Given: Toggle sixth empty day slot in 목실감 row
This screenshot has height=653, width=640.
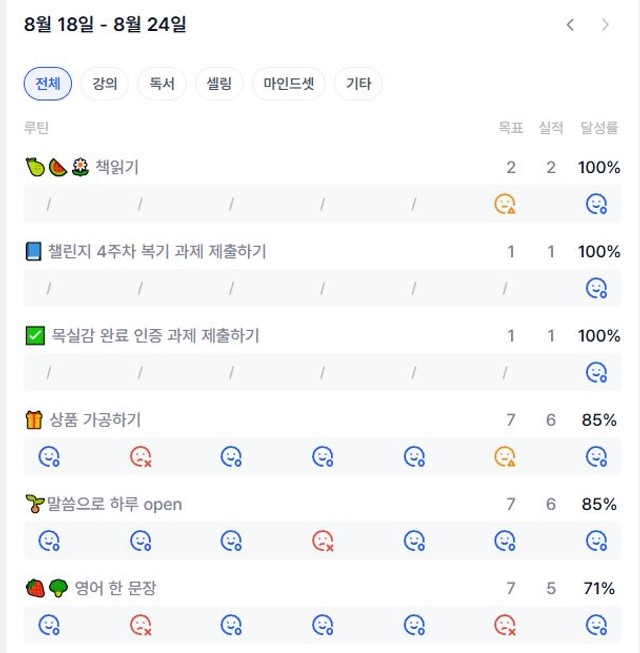Looking at the screenshot, I should tap(505, 372).
